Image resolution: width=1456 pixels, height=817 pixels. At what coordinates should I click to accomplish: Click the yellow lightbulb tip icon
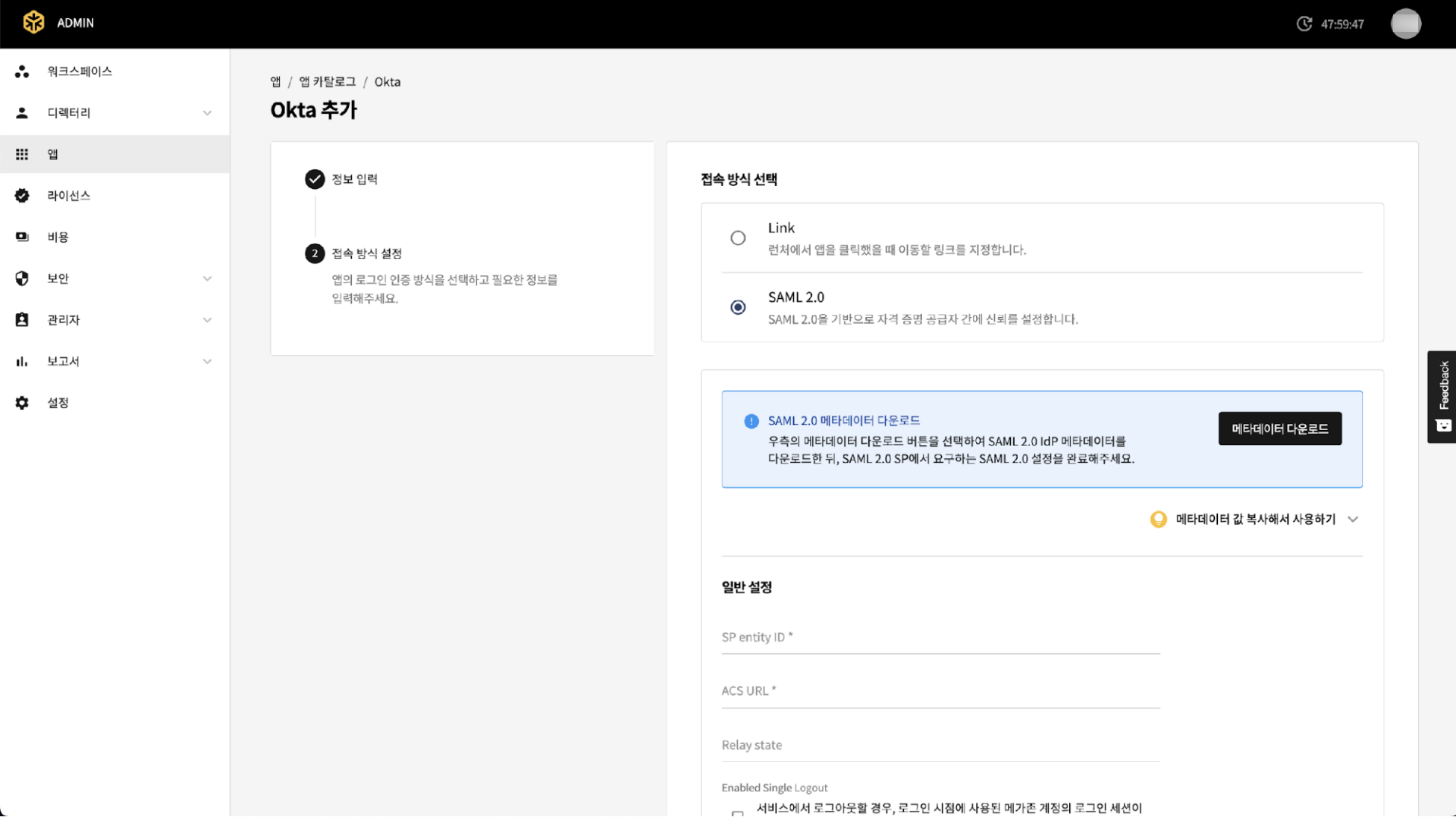click(1158, 519)
